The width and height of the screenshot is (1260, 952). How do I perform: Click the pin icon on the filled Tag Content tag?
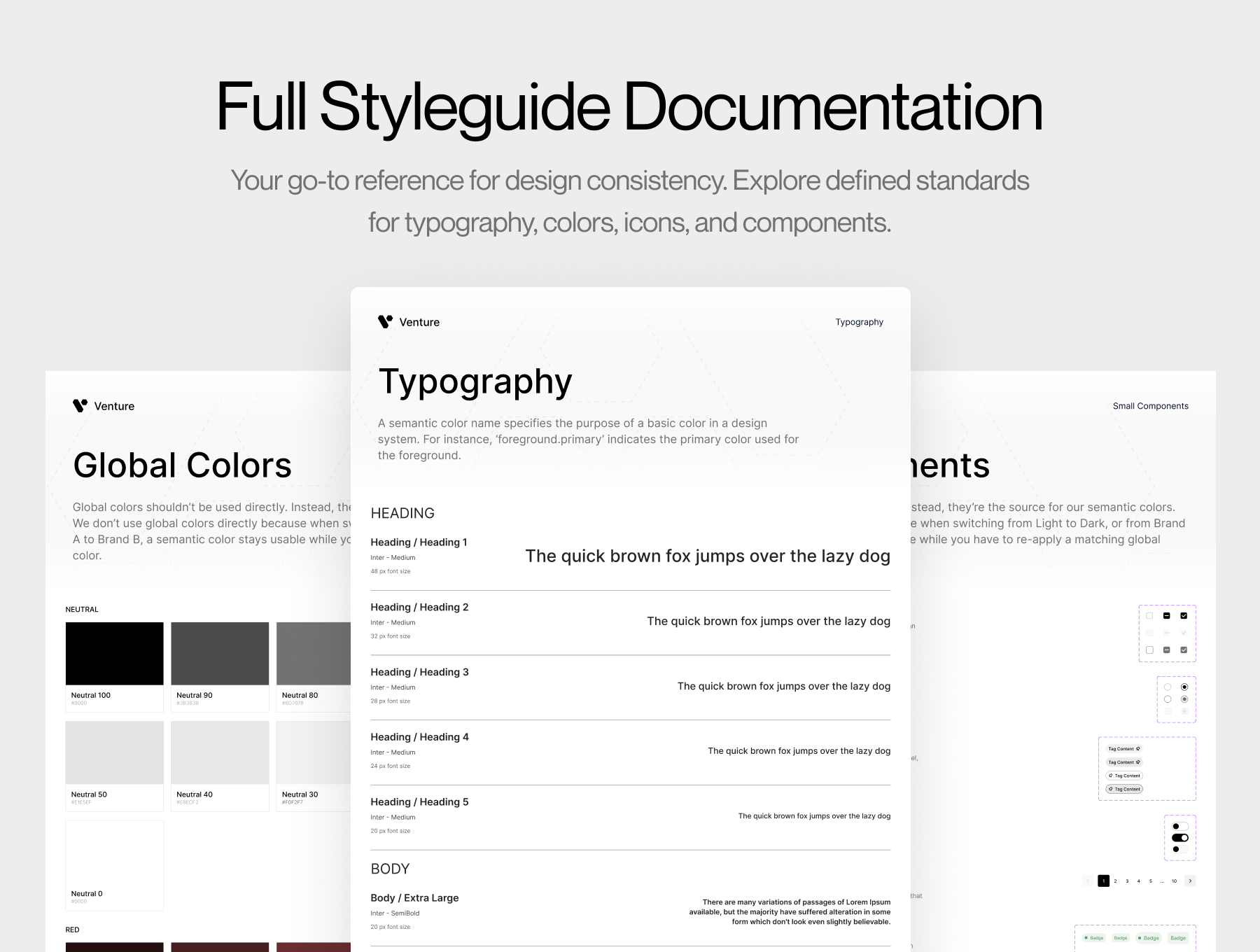[1111, 789]
